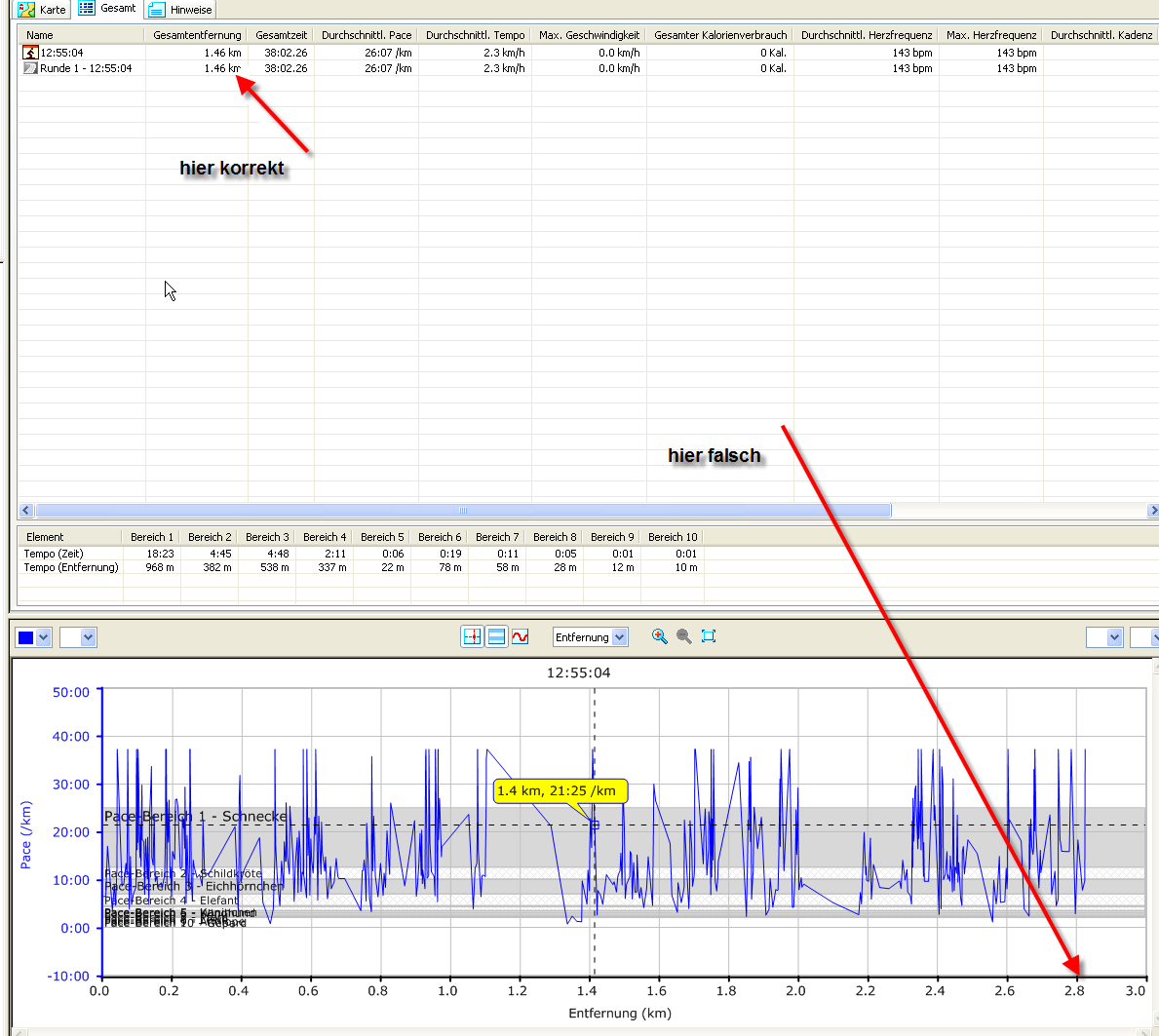1159x1036 pixels.
Task: Click the zoom out magnifier icon
Action: click(684, 636)
